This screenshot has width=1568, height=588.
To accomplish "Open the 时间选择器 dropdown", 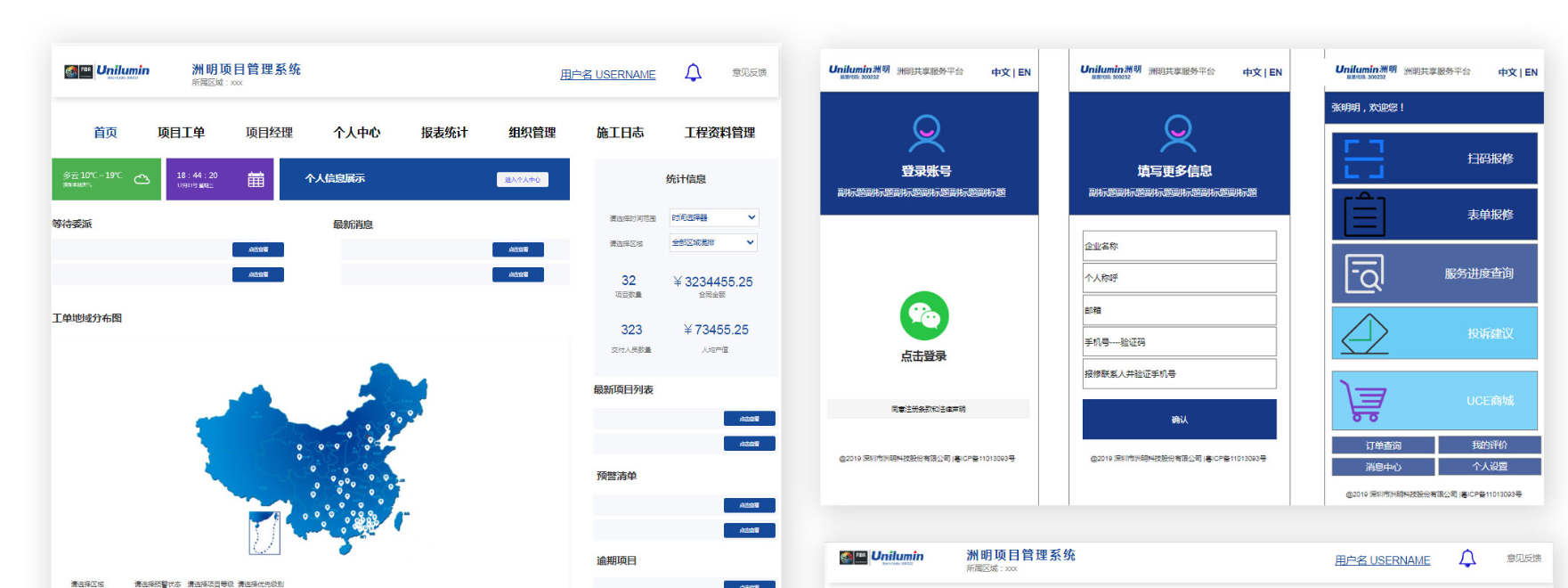I will pyautogui.click(x=713, y=217).
